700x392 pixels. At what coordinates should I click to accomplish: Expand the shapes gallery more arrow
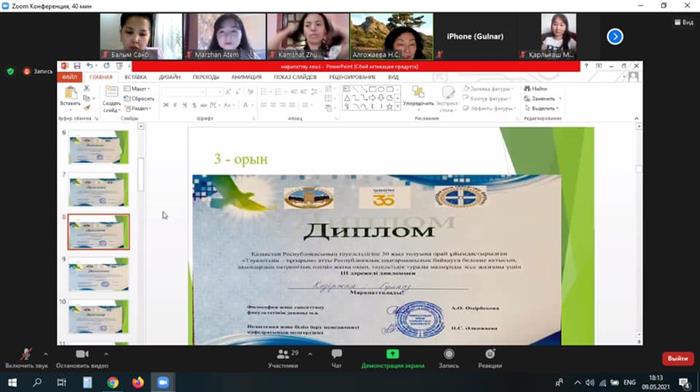(x=397, y=107)
